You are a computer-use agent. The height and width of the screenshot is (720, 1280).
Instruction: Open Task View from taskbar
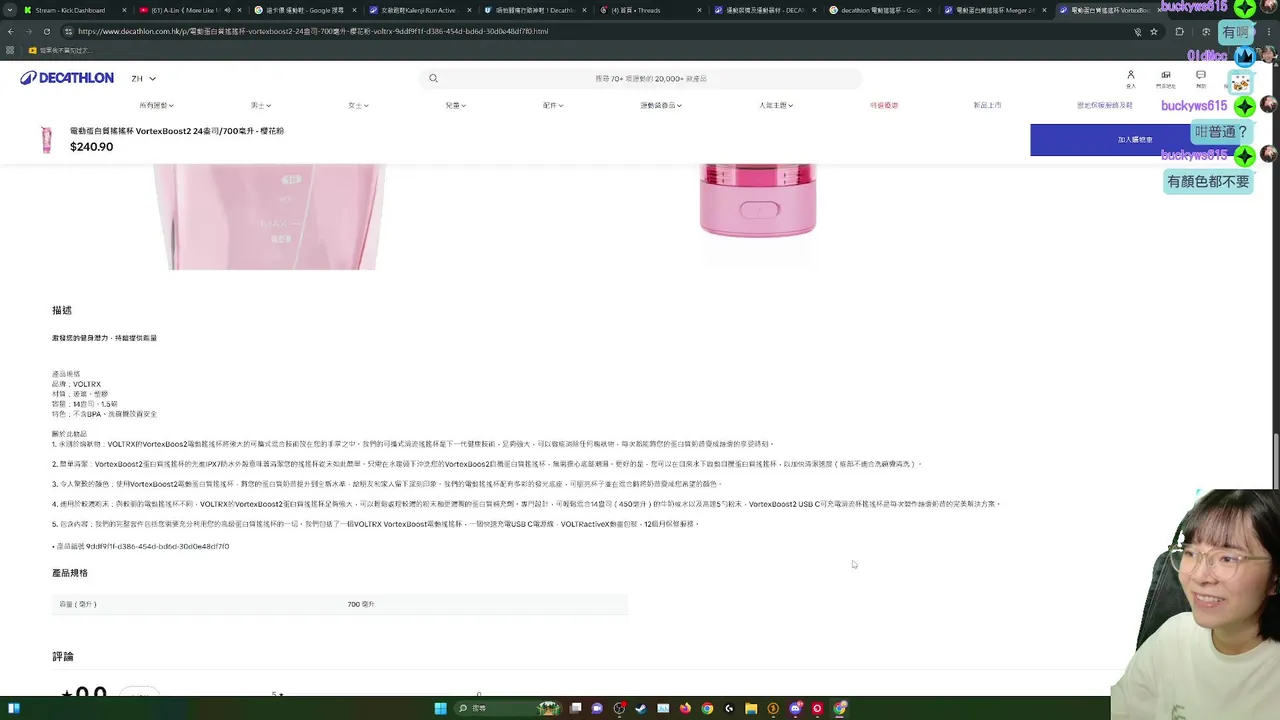click(575, 708)
